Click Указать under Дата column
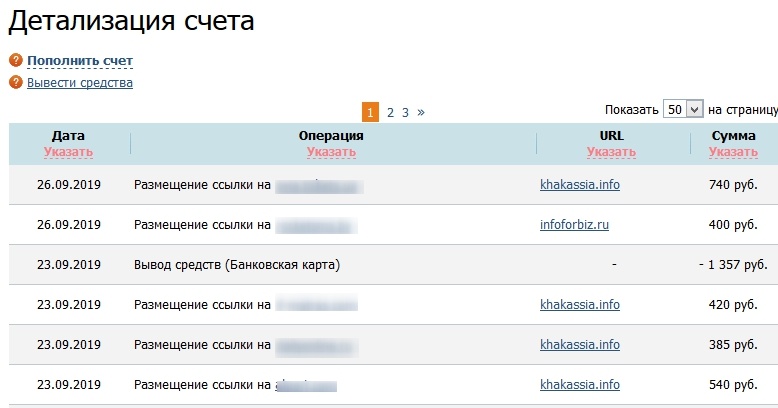 click(68, 152)
